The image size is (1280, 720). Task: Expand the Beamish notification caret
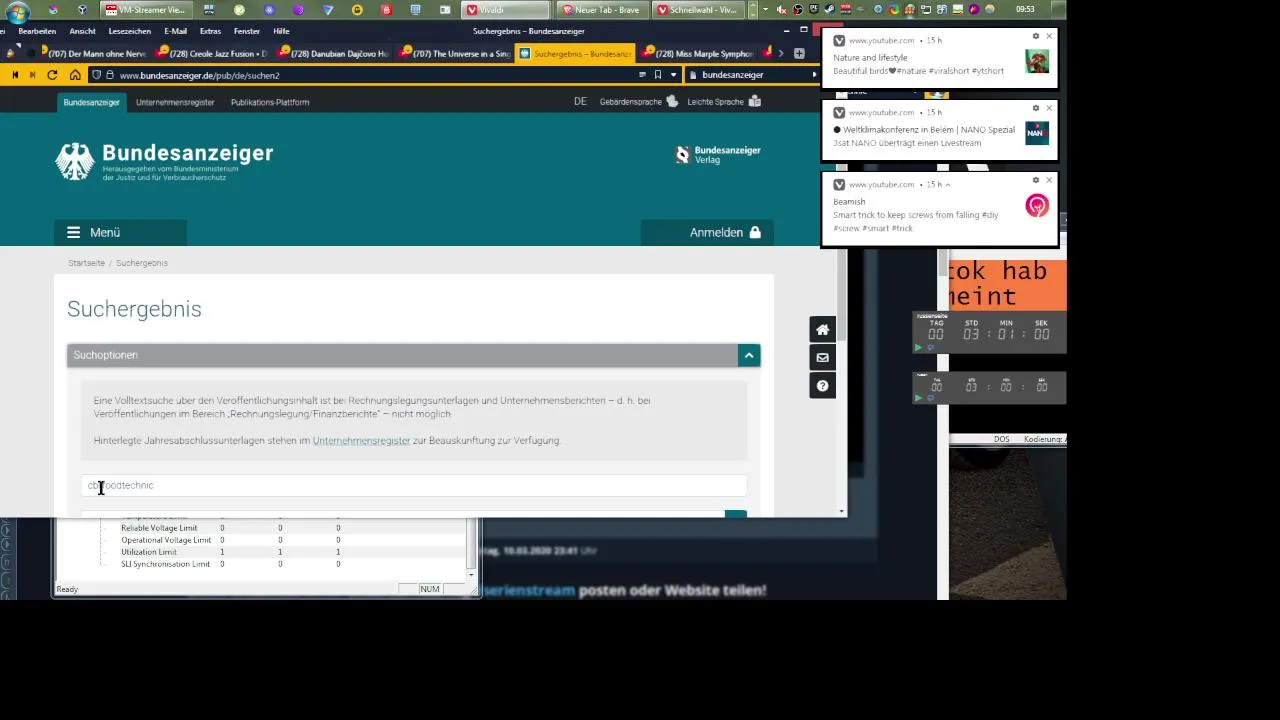(948, 185)
